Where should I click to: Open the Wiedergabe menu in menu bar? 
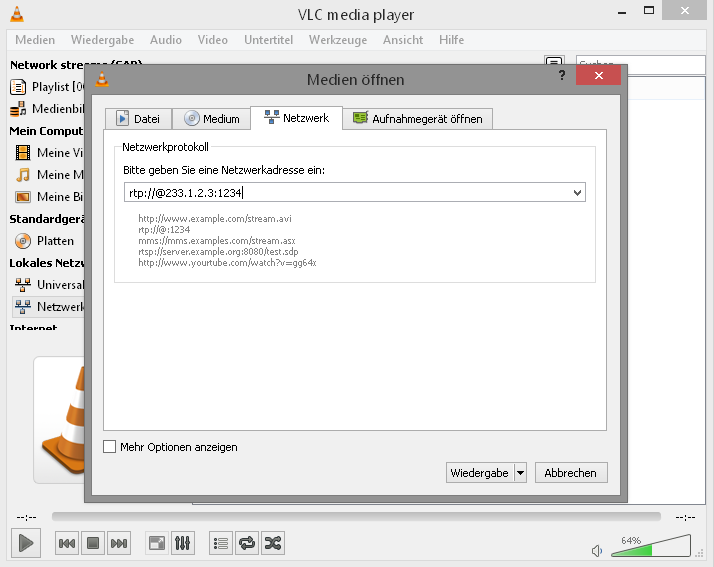point(102,40)
